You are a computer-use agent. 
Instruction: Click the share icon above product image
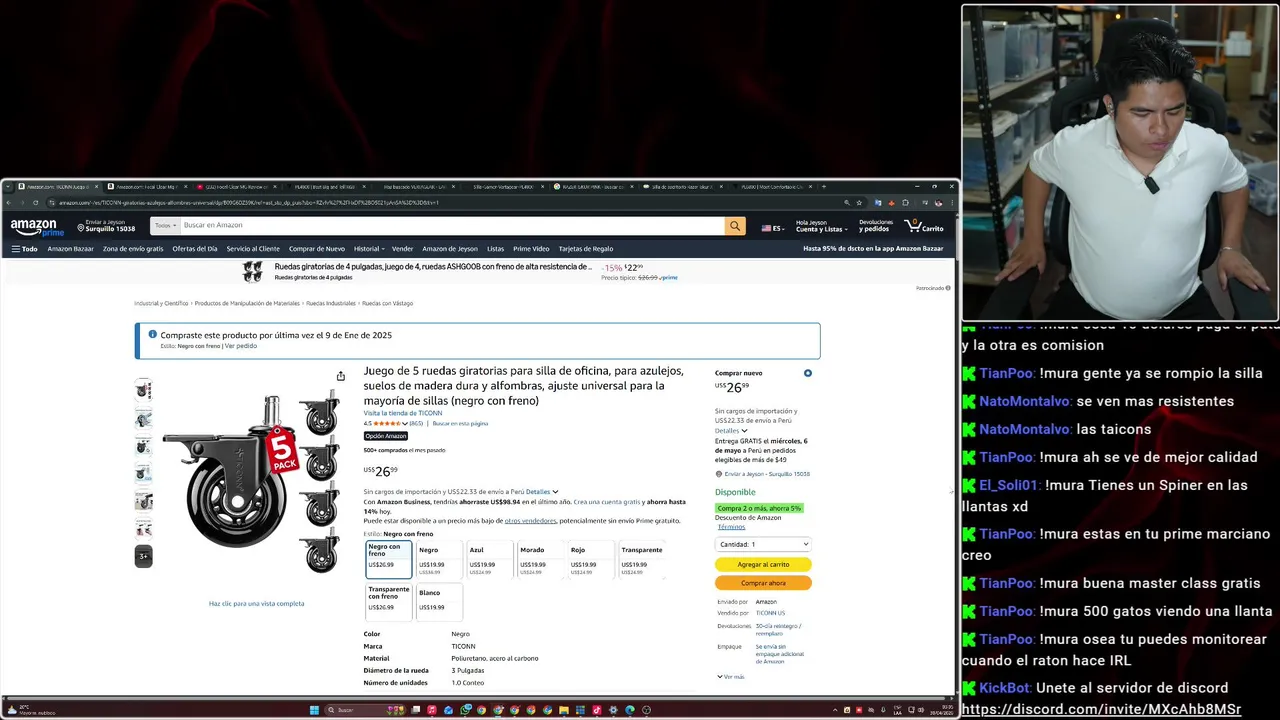click(x=341, y=376)
